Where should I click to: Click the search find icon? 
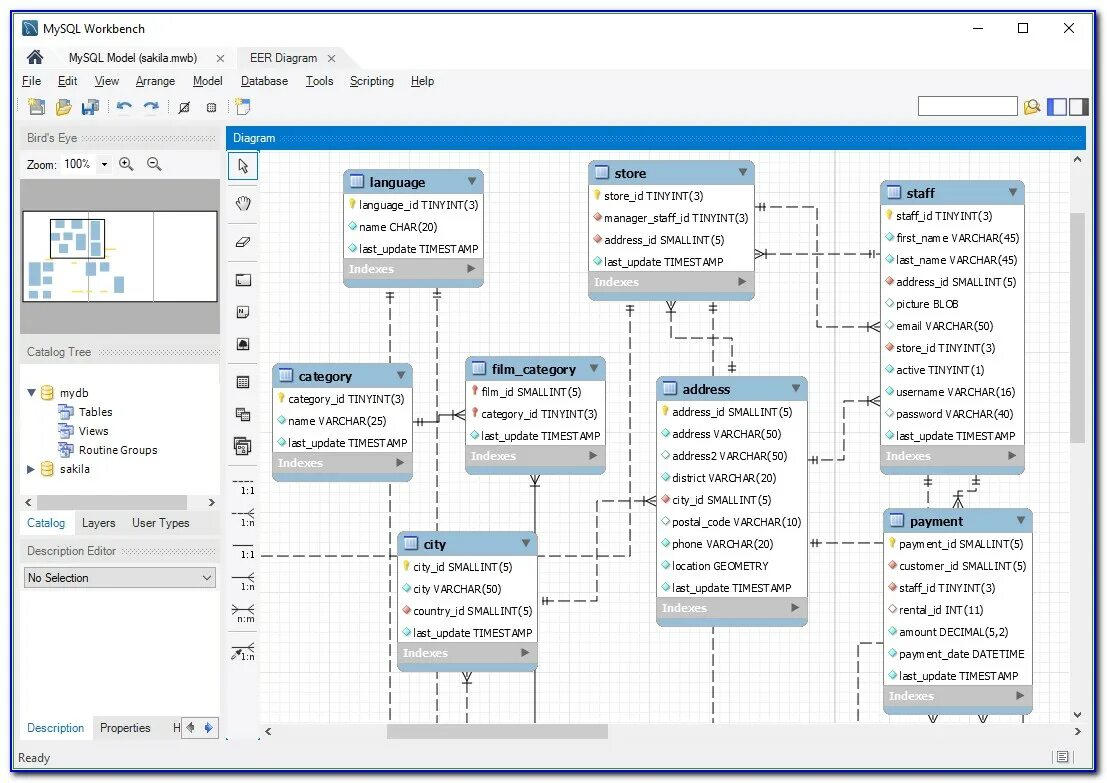click(1031, 107)
